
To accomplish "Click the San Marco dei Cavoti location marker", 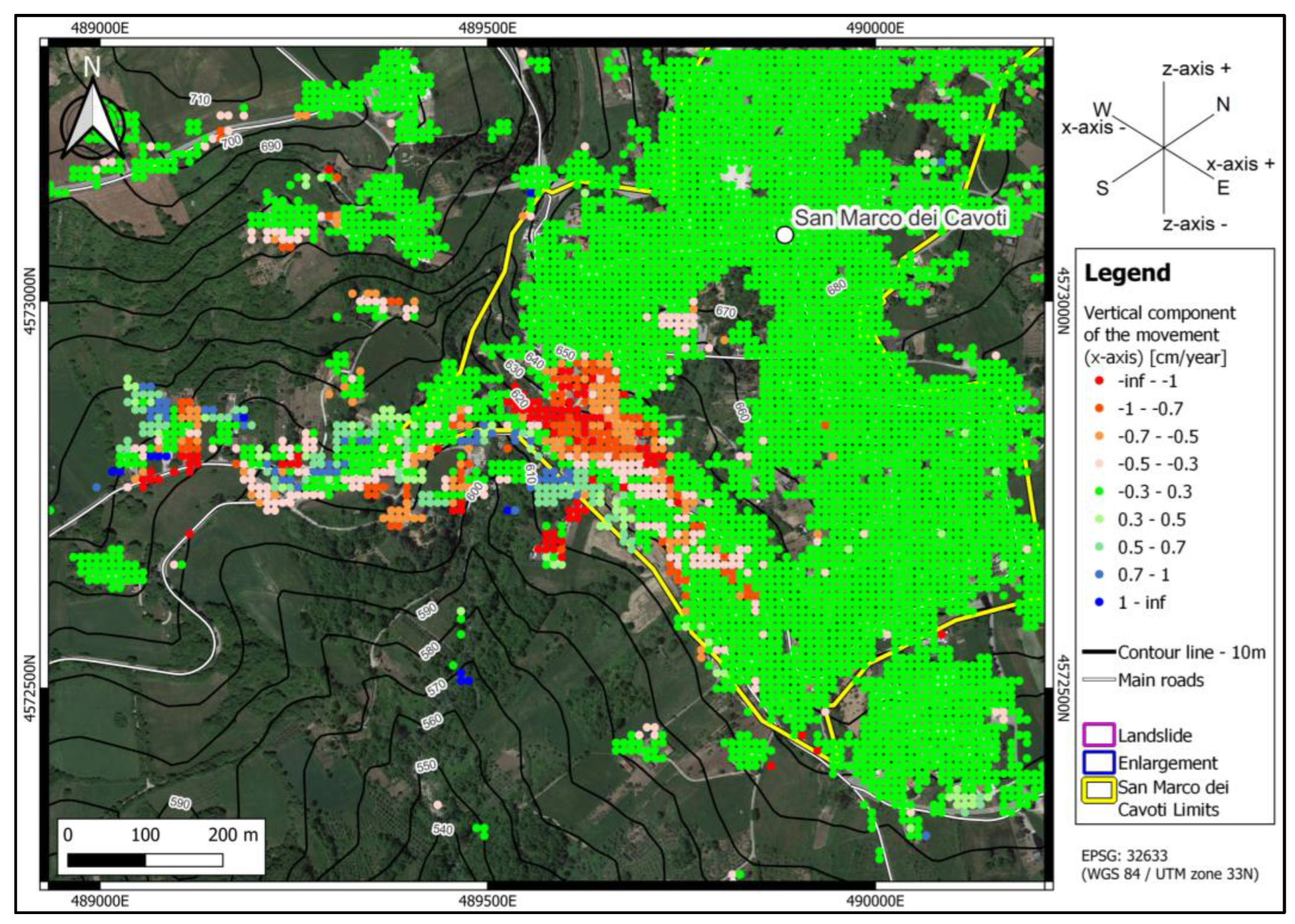I will tap(784, 235).
